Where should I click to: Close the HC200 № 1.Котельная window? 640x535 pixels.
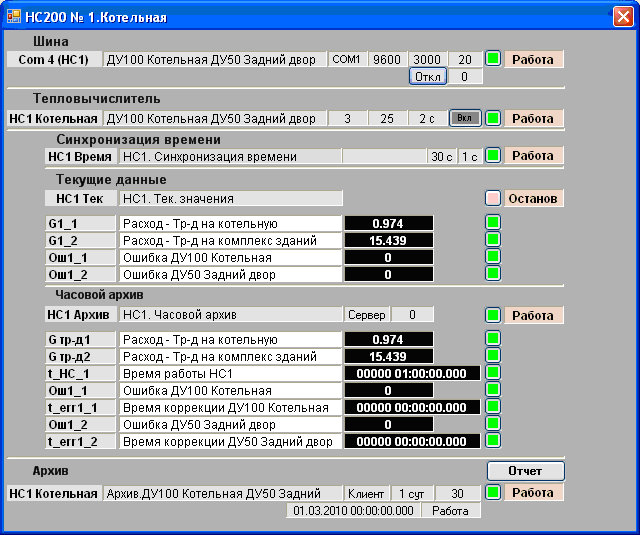click(x=623, y=17)
